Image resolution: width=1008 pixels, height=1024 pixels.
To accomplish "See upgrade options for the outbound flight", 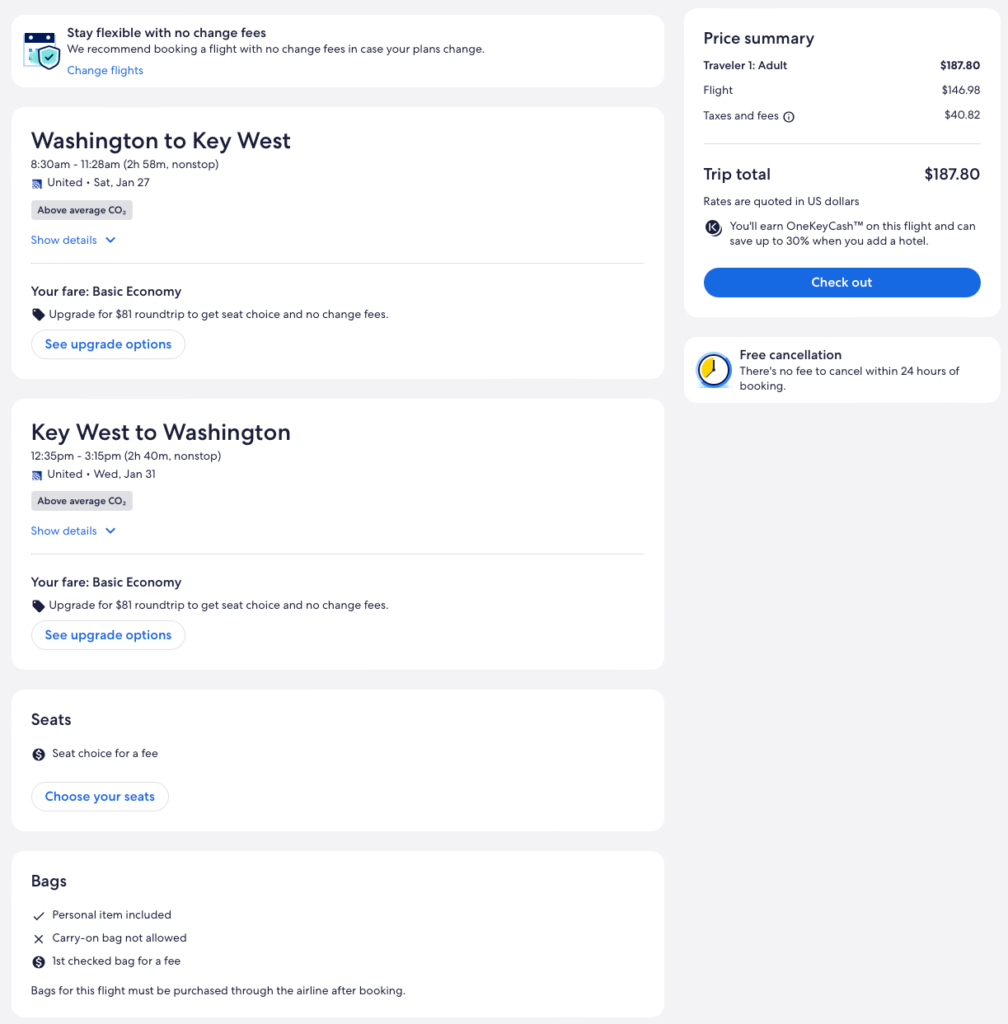I will (108, 344).
